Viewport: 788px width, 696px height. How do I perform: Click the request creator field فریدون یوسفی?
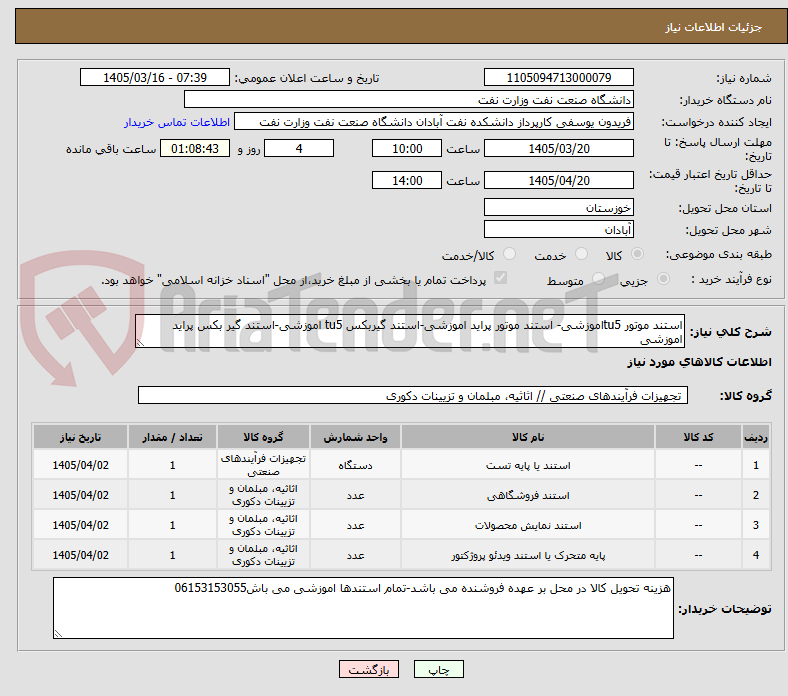point(434,122)
